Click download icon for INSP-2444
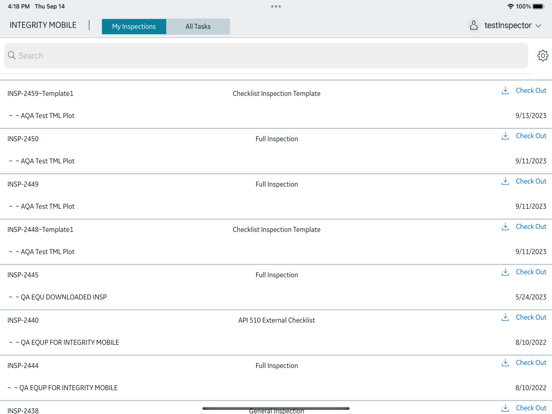552x414 pixels. click(x=505, y=363)
